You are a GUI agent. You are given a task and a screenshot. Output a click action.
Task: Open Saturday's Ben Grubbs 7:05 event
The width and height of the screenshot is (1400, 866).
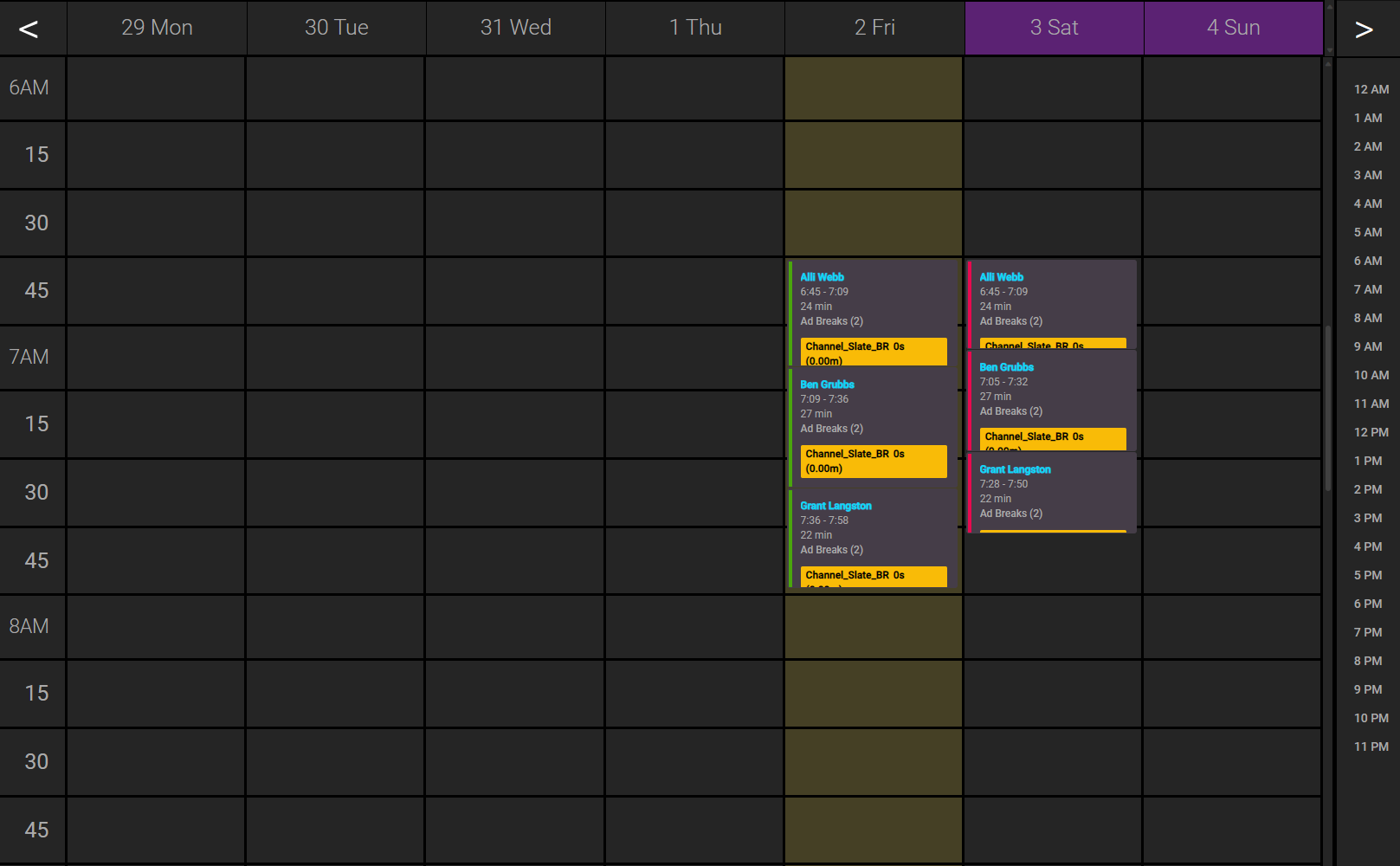(x=1052, y=389)
